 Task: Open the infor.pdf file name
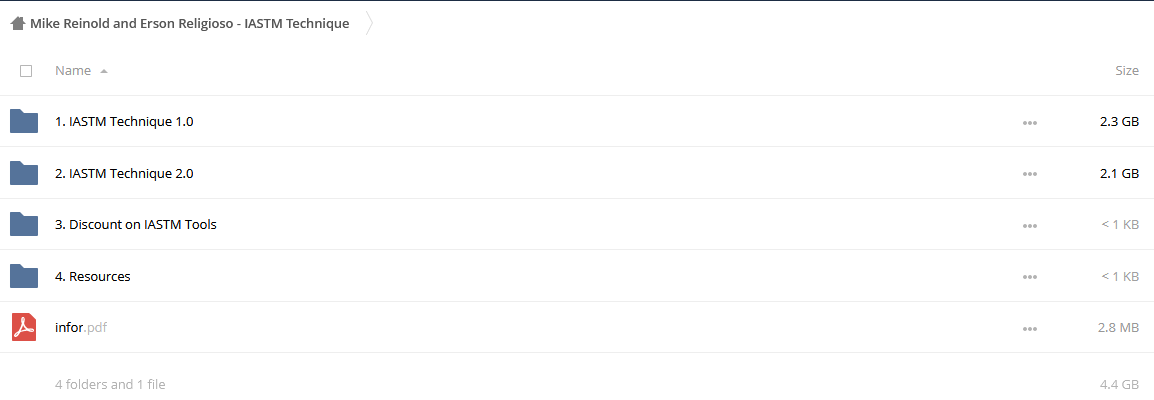pyautogui.click(x=81, y=328)
